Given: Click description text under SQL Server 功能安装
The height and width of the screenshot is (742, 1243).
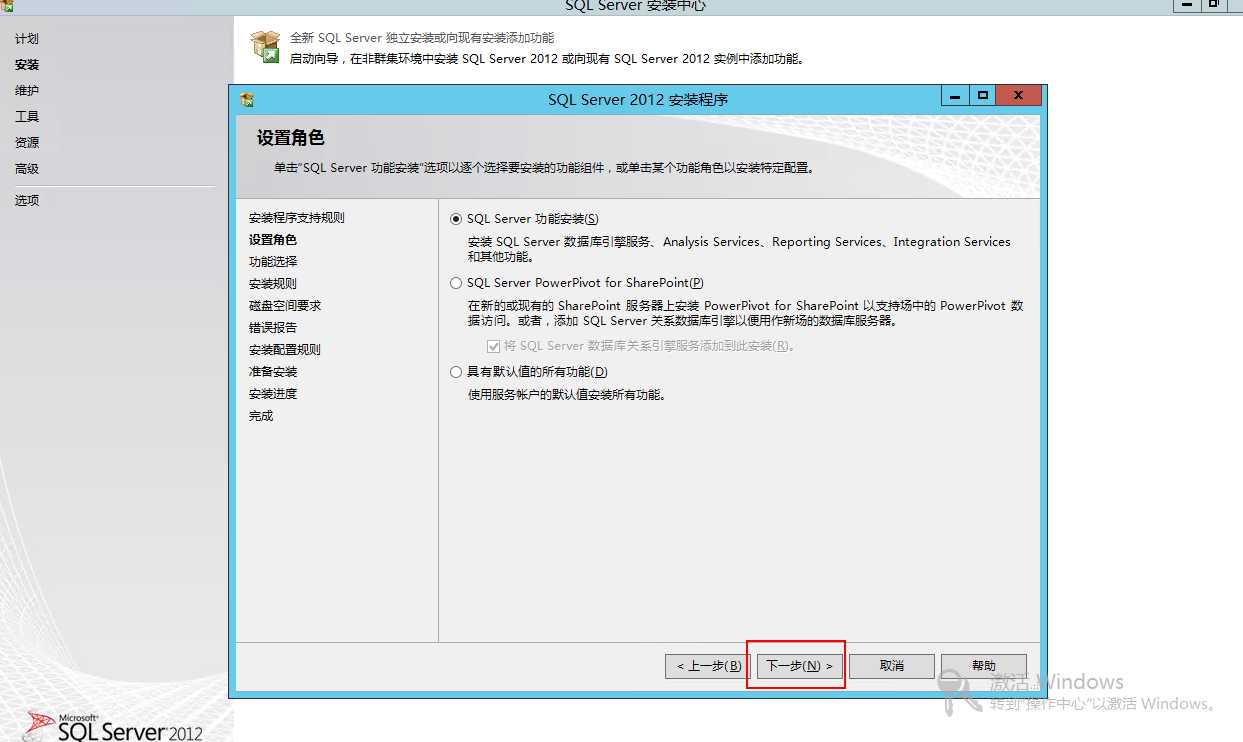Looking at the screenshot, I should coord(740,249).
